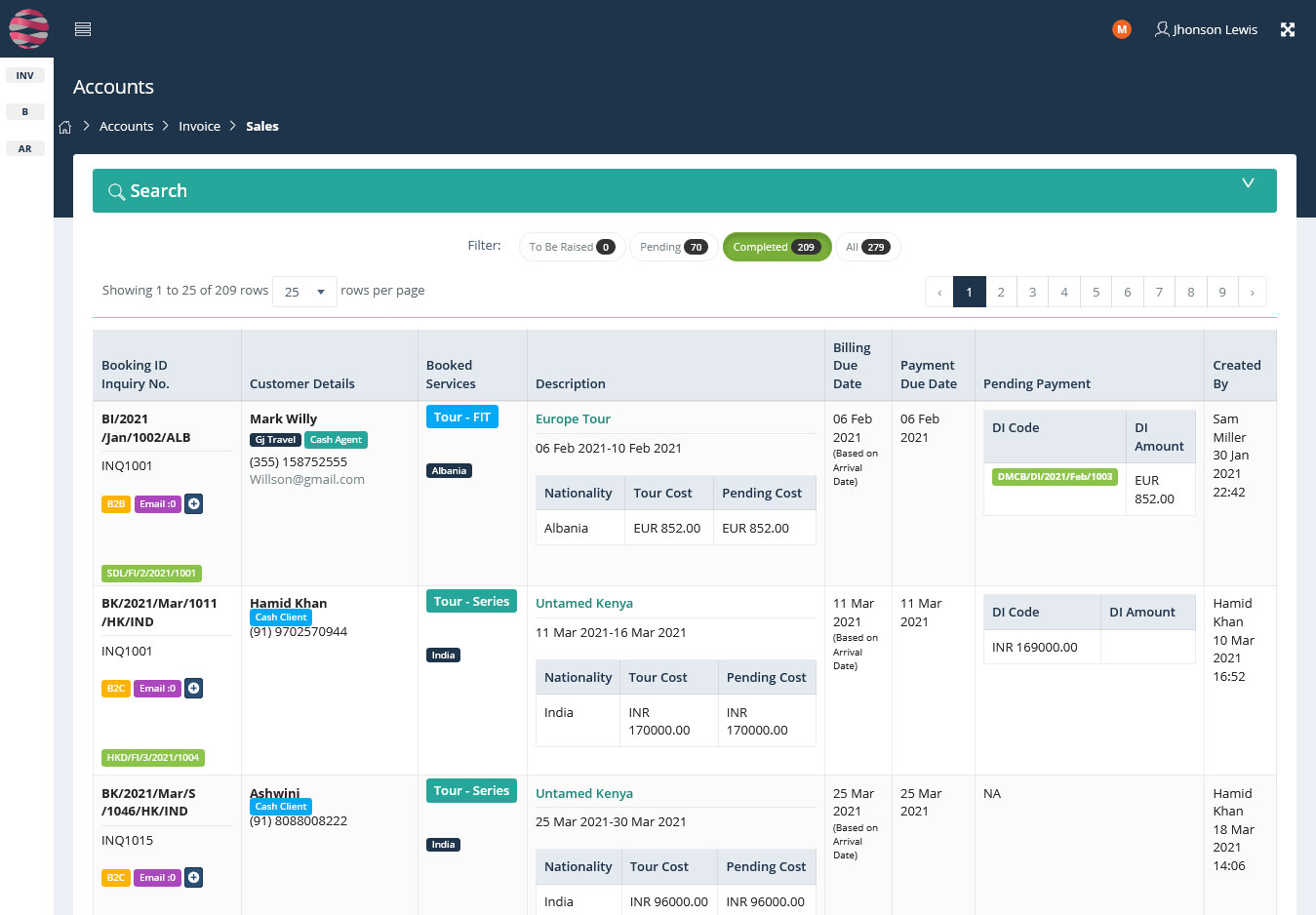
Task: Click Gj Travel agent tag
Action: 275,440
